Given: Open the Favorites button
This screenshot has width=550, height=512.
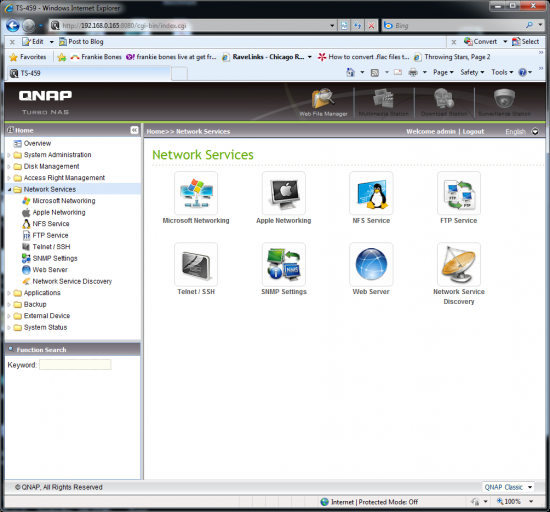Looking at the screenshot, I should coord(28,57).
